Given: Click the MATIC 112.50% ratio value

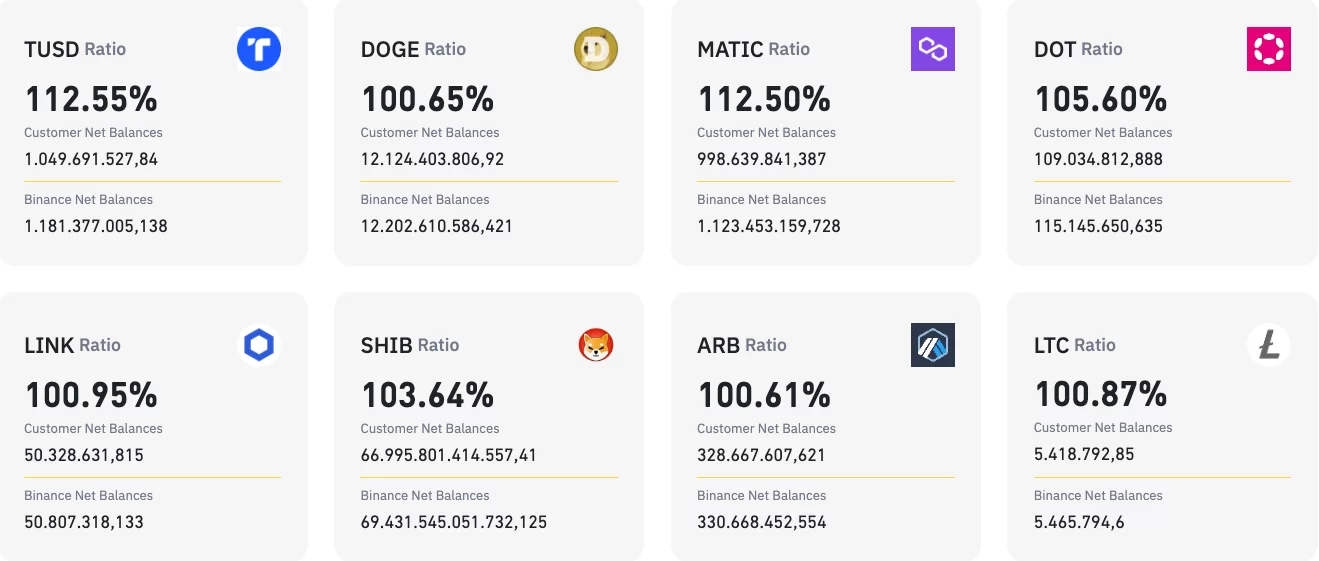Looking at the screenshot, I should pyautogui.click(x=764, y=99).
